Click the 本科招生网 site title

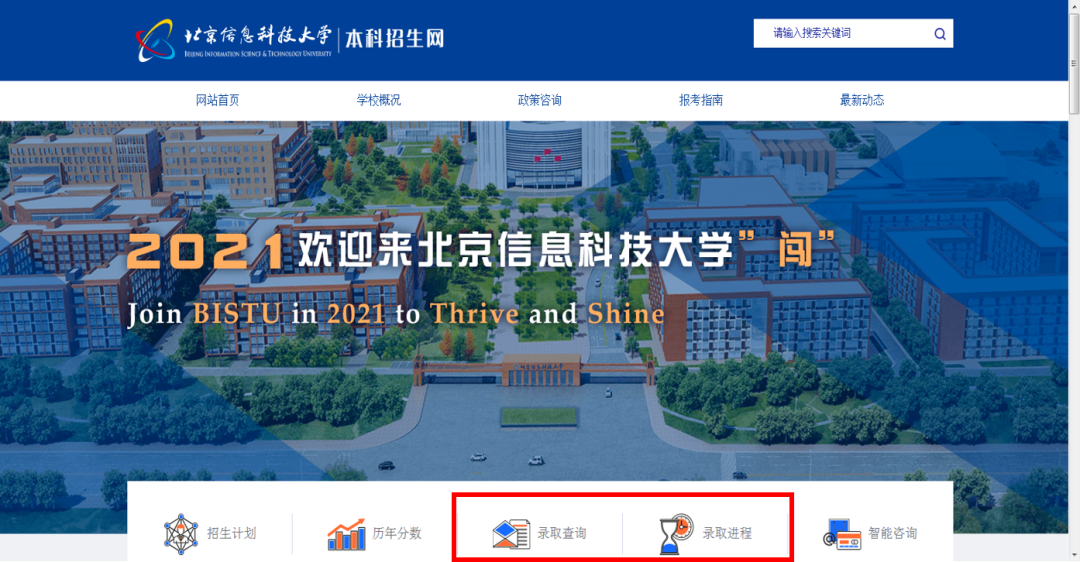click(395, 39)
